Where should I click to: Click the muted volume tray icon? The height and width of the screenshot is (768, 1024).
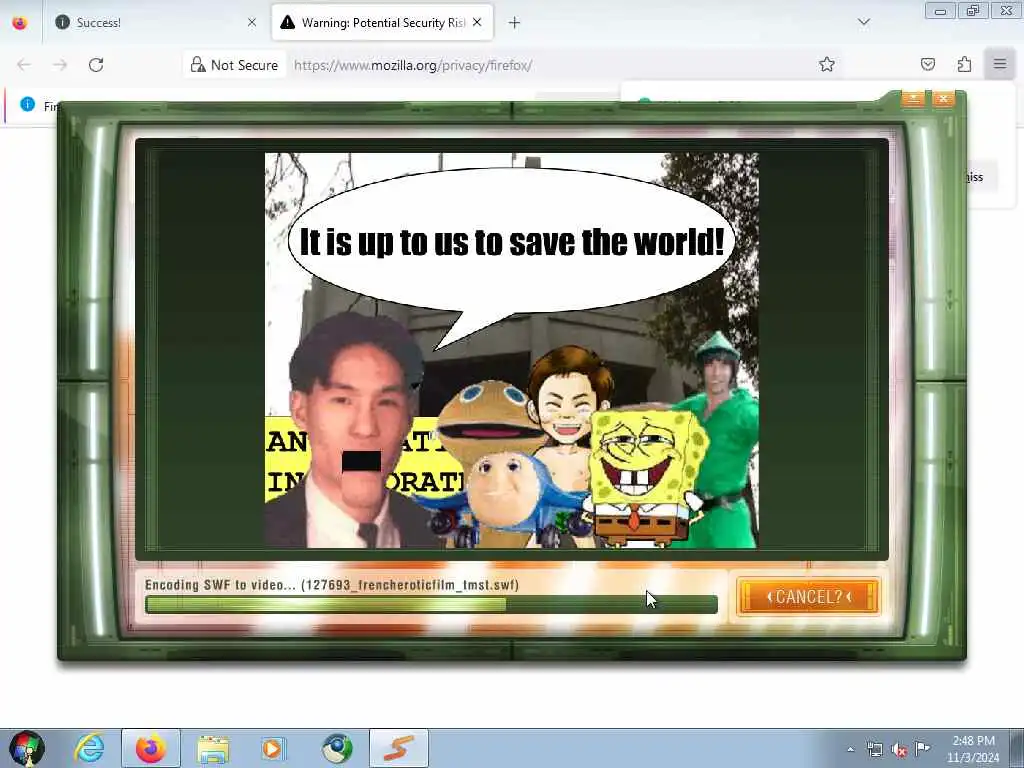click(899, 750)
